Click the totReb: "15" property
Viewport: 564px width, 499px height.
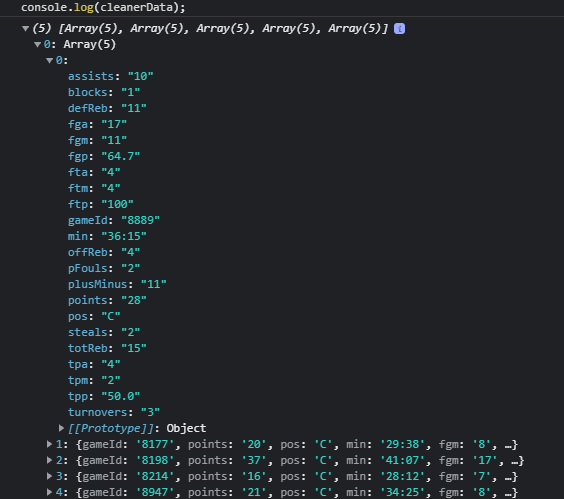(107, 348)
